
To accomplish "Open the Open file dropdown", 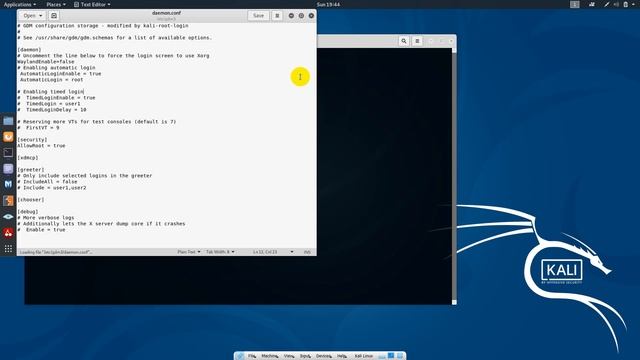I will (x=33, y=16).
